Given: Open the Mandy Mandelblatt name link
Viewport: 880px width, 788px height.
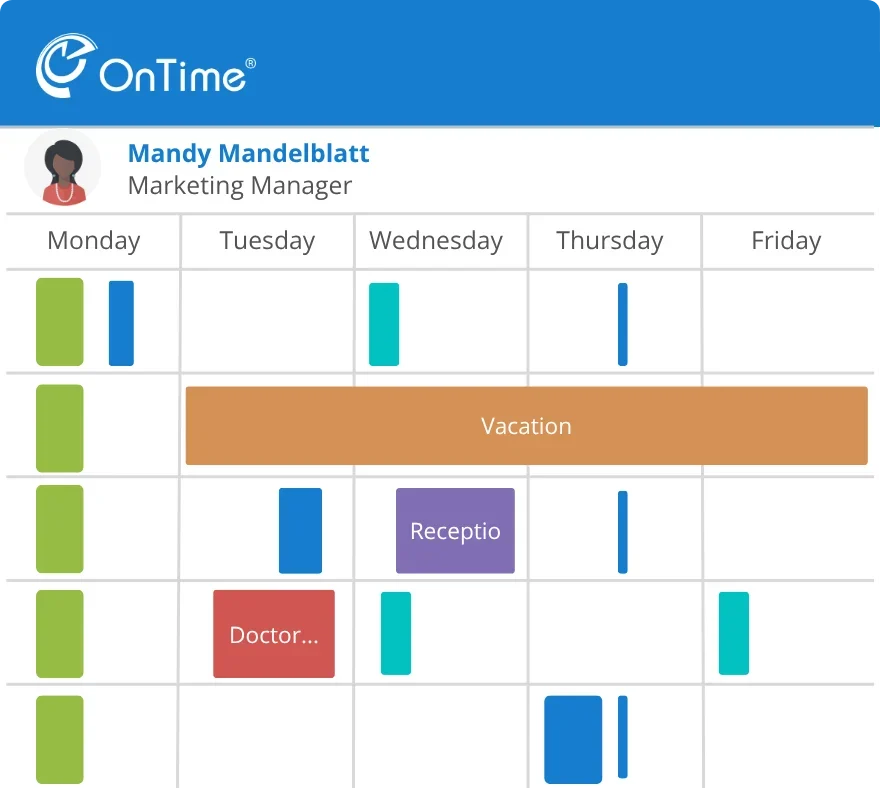Looking at the screenshot, I should tap(248, 153).
